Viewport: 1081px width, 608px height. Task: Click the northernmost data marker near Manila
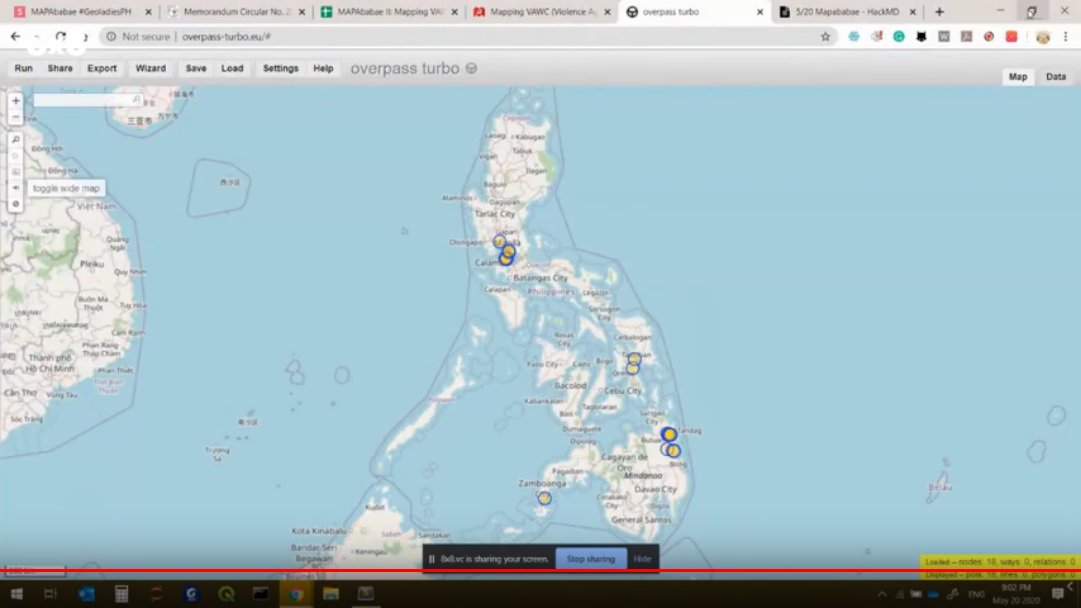(x=499, y=241)
